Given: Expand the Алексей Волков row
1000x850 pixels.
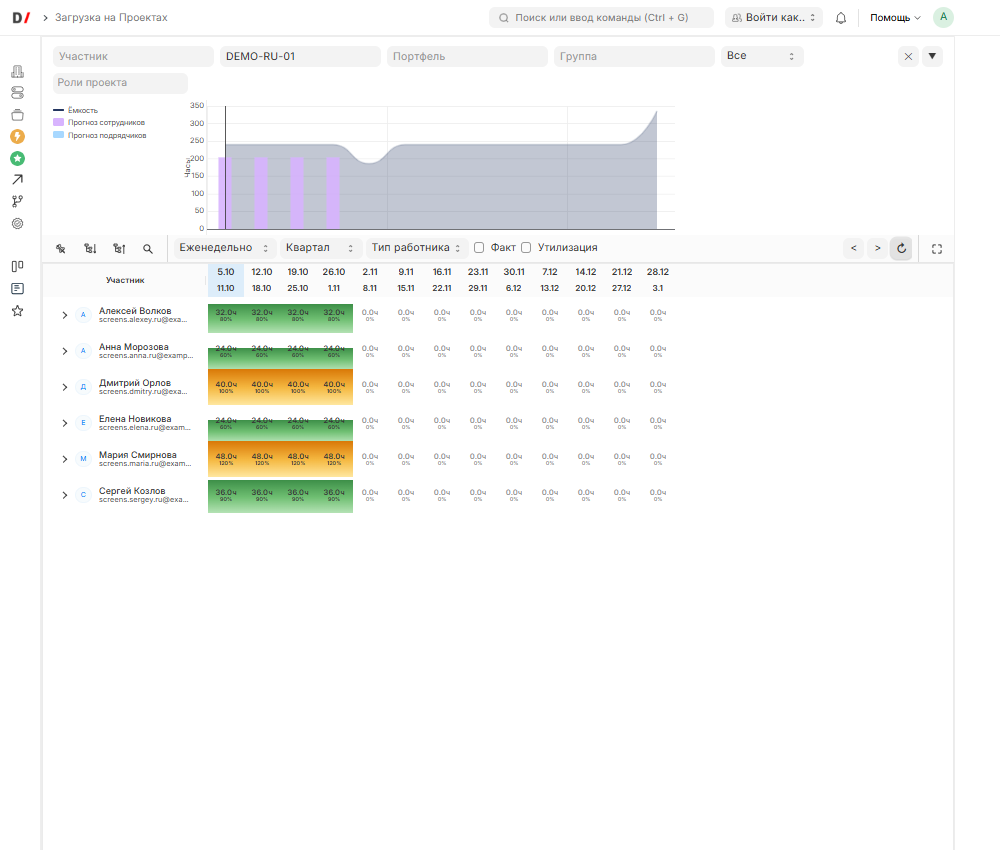Looking at the screenshot, I should 64,315.
